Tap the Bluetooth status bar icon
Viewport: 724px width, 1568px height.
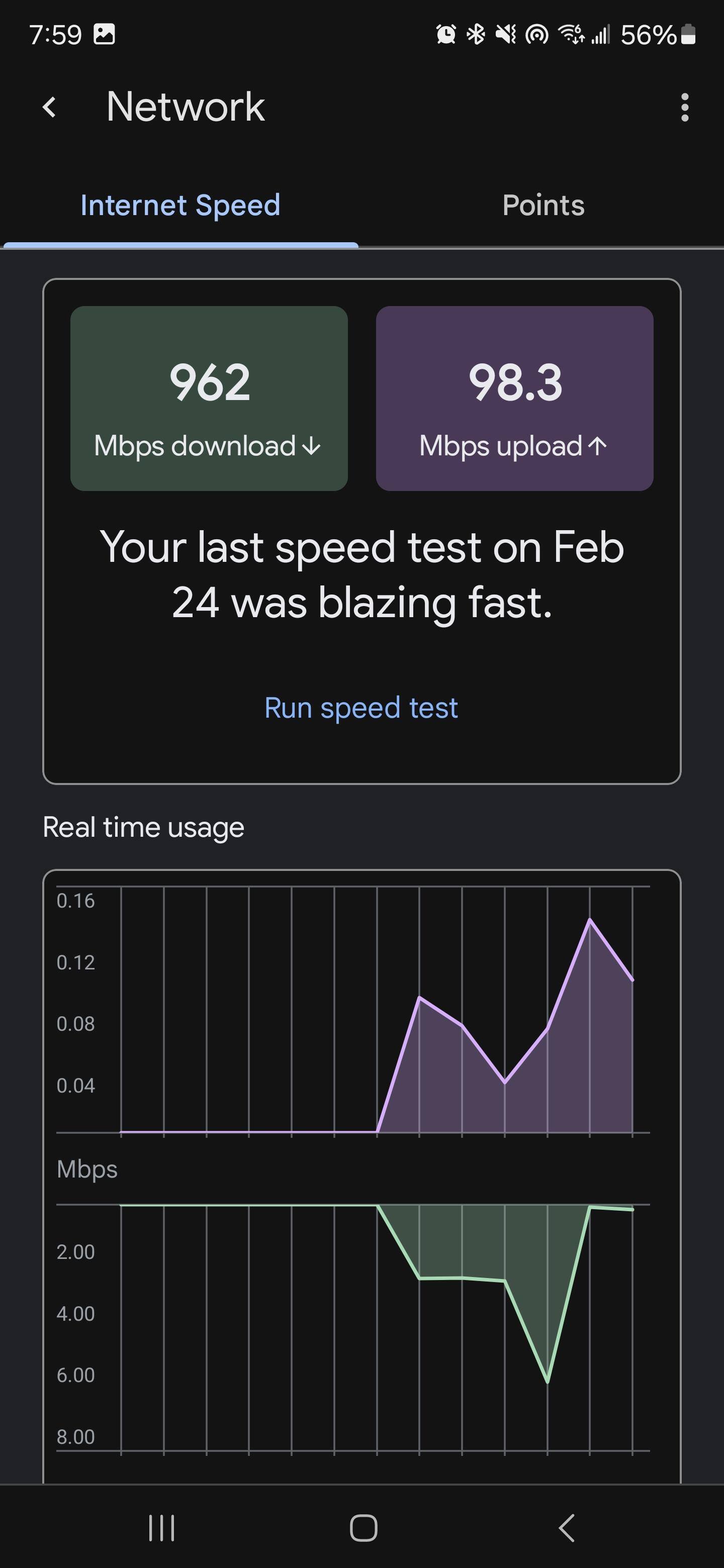click(x=476, y=35)
